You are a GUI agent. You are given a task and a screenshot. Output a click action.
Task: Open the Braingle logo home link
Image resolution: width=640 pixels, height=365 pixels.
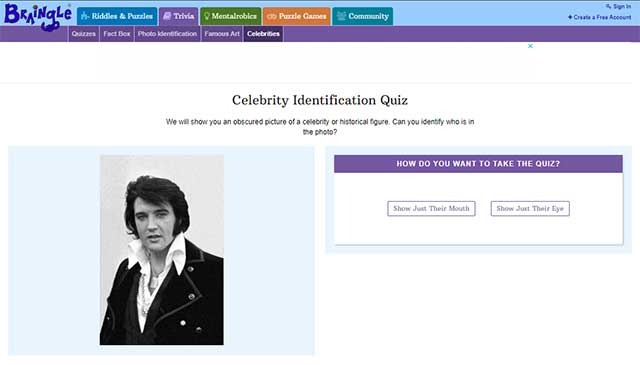38,16
